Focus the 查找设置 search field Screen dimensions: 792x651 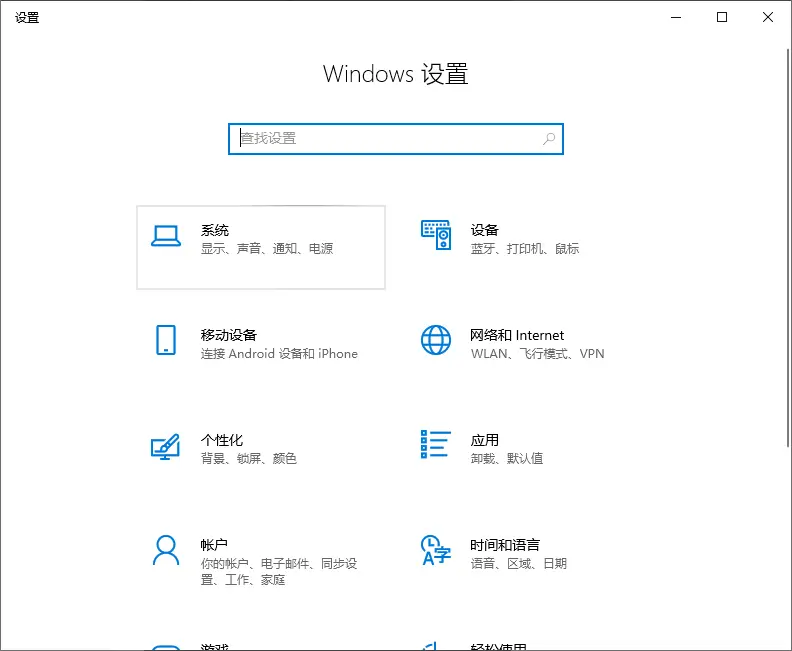point(385,139)
